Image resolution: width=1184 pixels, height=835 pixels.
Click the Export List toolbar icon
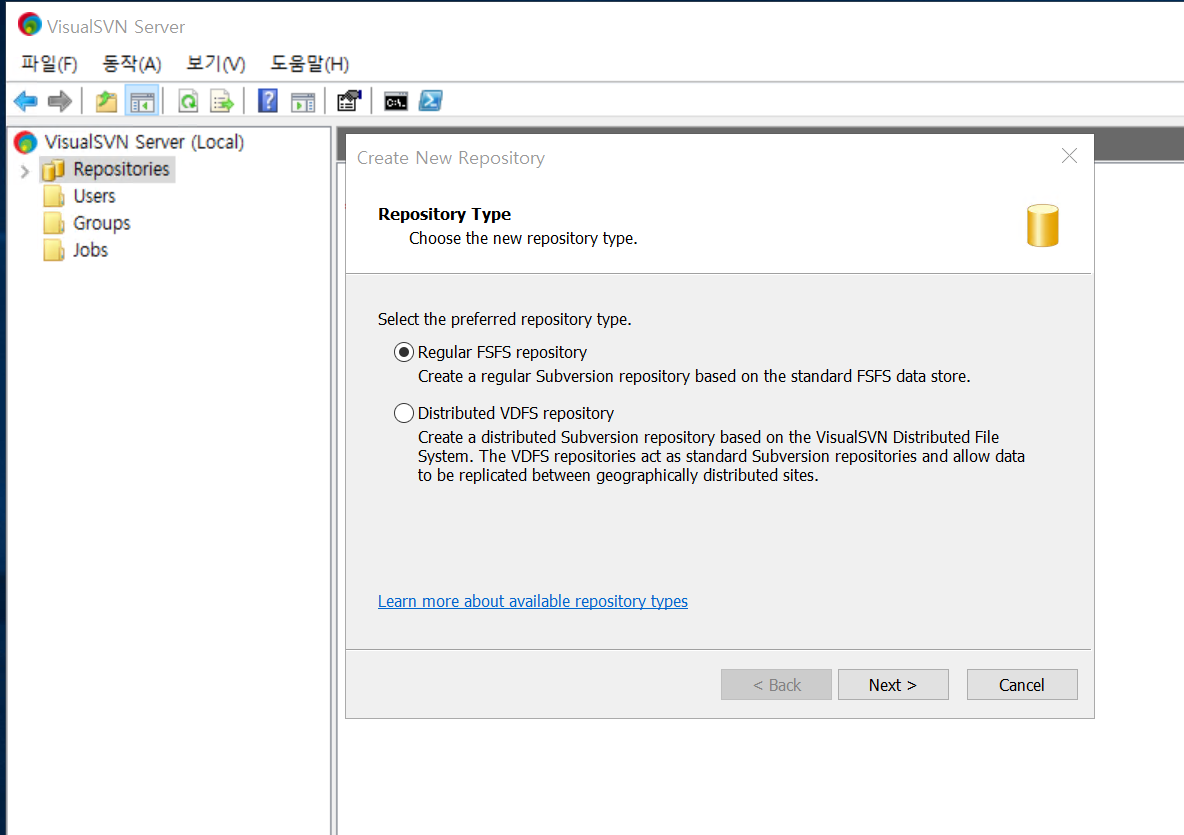pyautogui.click(x=222, y=100)
